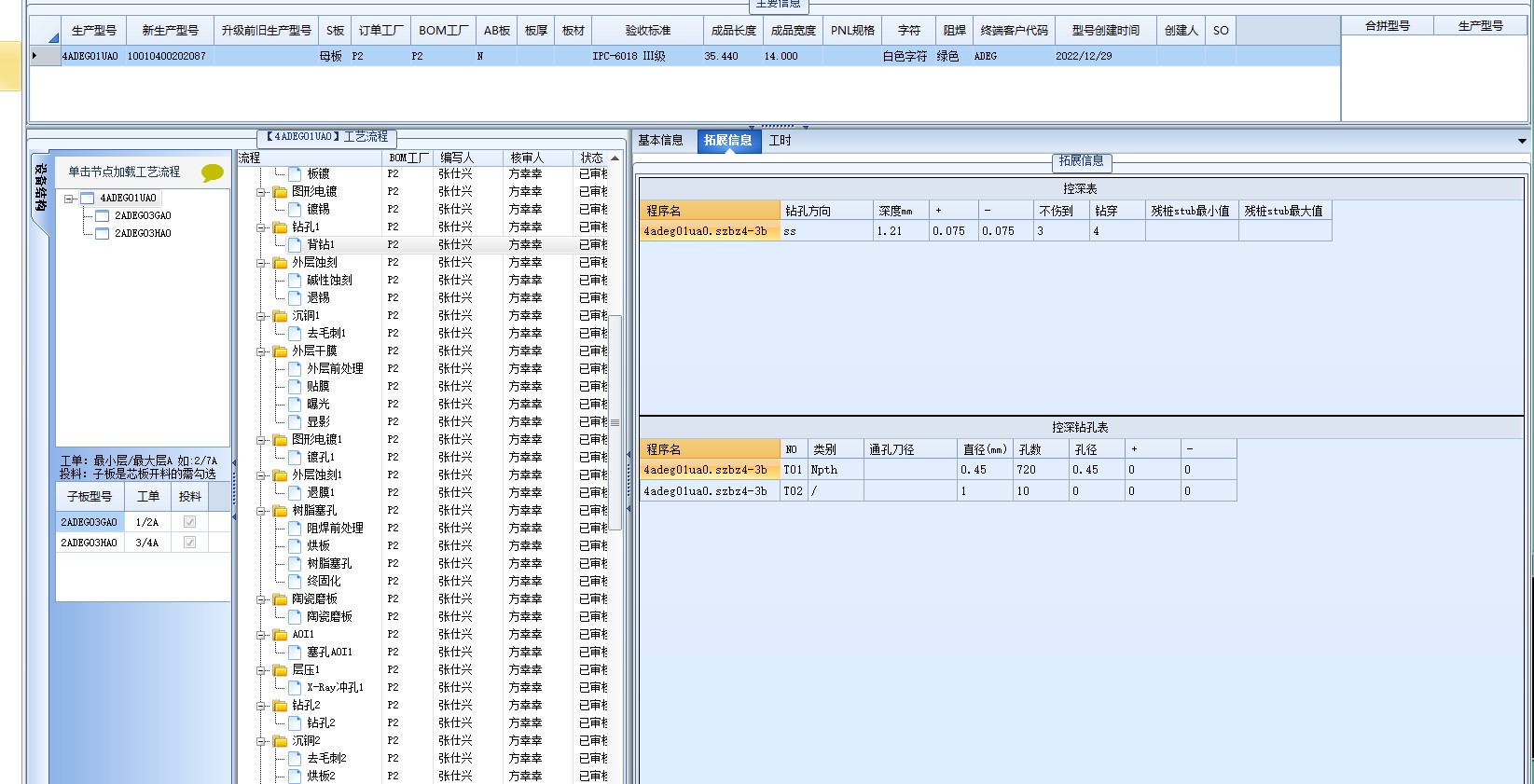Click the process tree vertical scrollbar thumb
The image size is (1534, 784).
click(615, 423)
